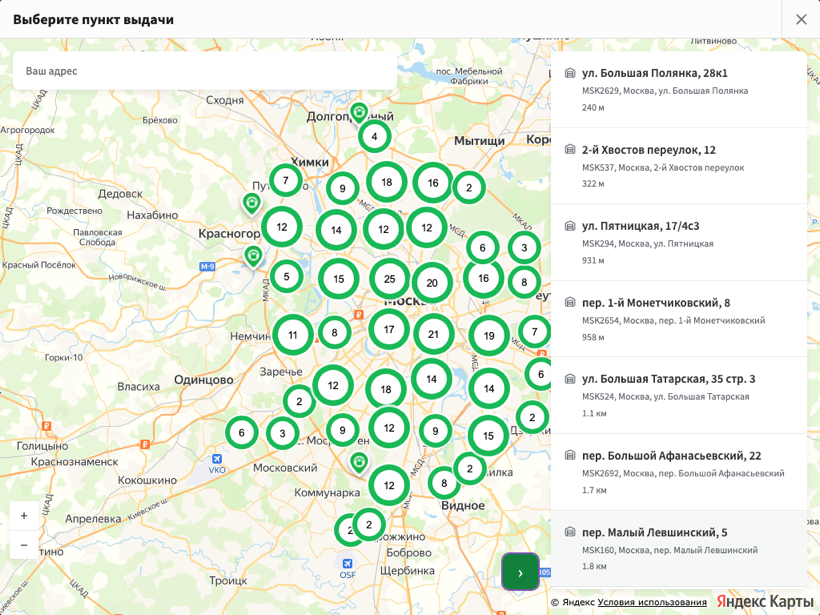Click the pickup pin below Красногорск
Screen dimensions: 820x615
pos(253,256)
